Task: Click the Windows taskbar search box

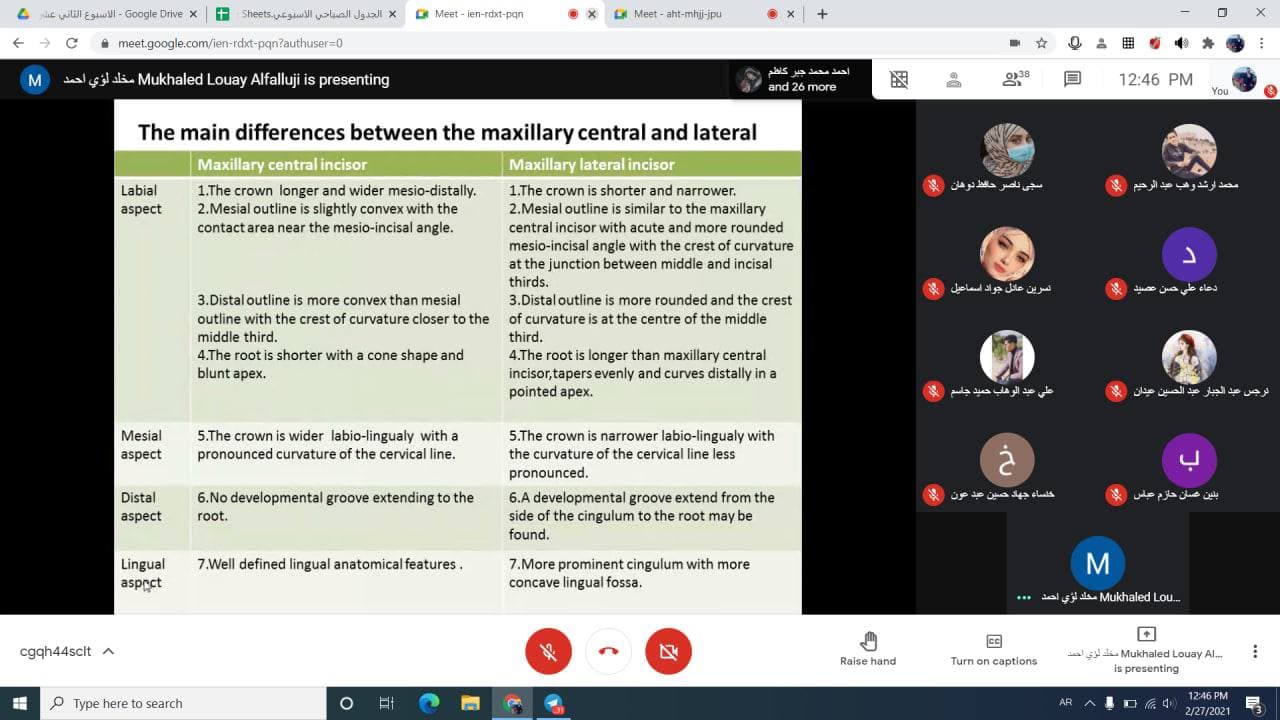Action: click(x=185, y=703)
